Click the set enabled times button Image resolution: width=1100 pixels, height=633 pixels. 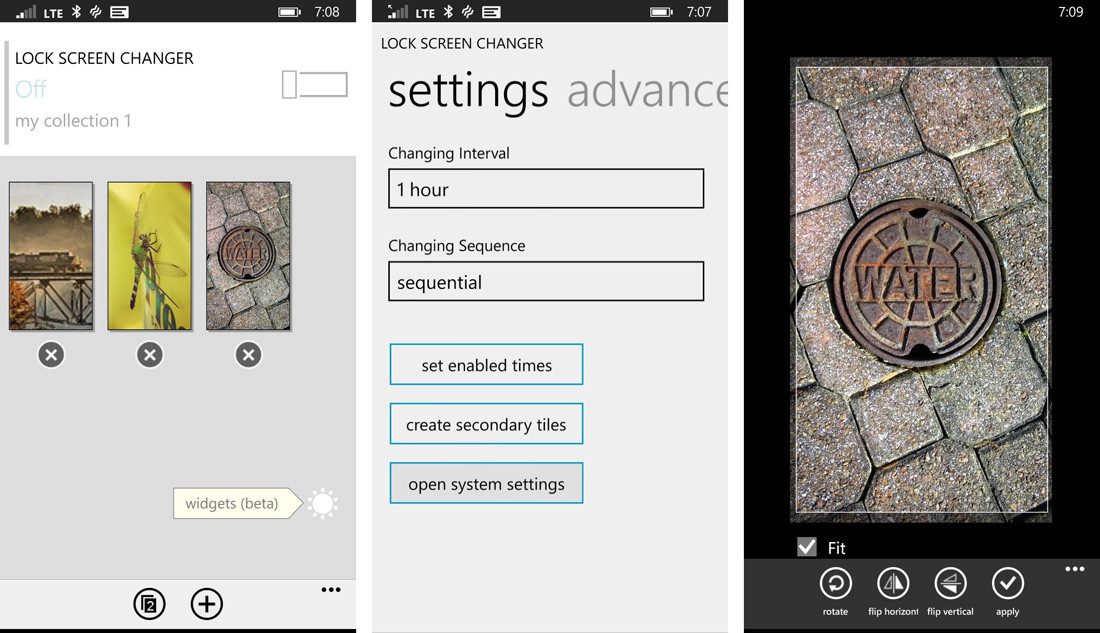click(x=486, y=364)
